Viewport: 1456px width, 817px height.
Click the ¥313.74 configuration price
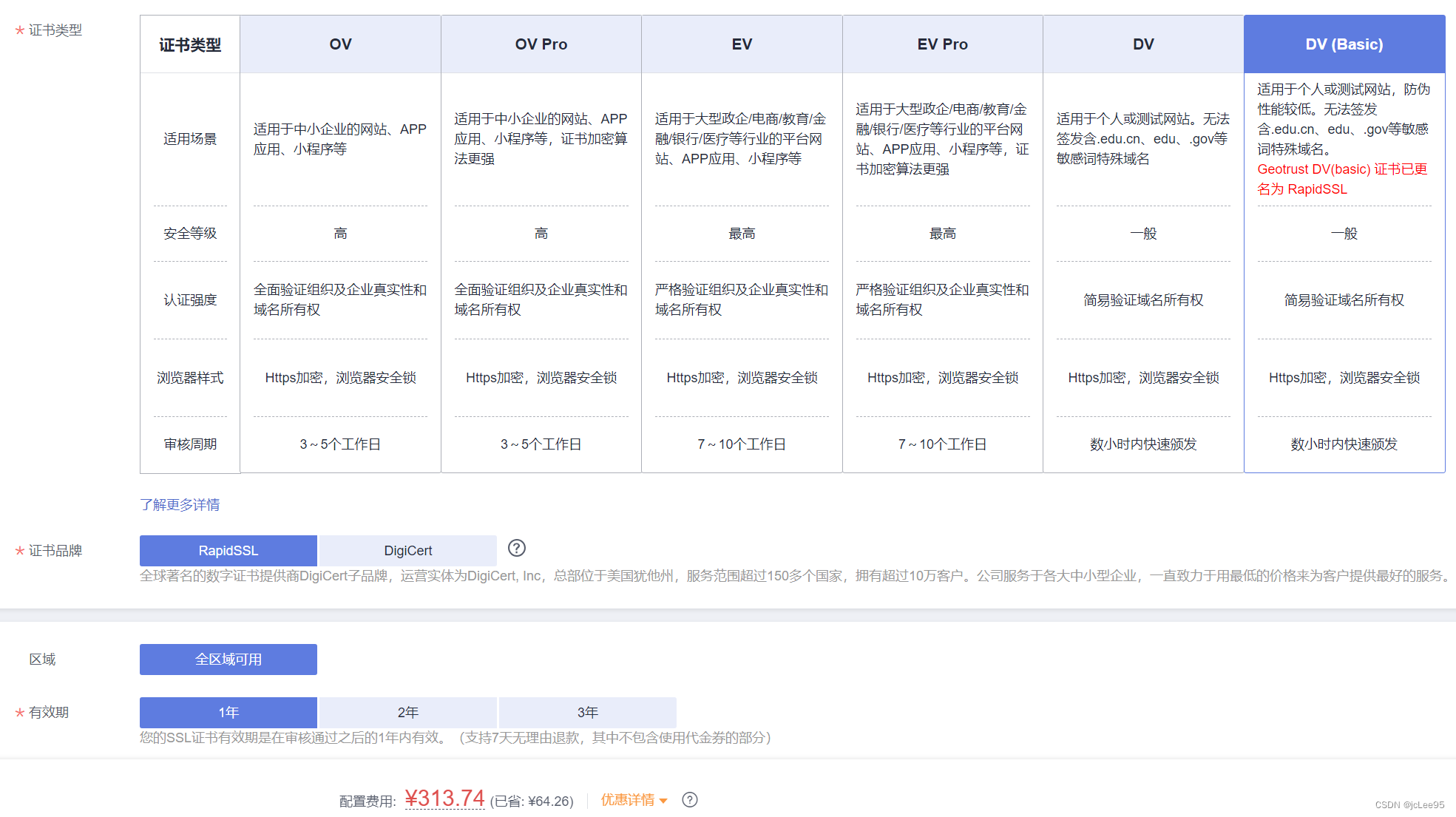pos(444,799)
